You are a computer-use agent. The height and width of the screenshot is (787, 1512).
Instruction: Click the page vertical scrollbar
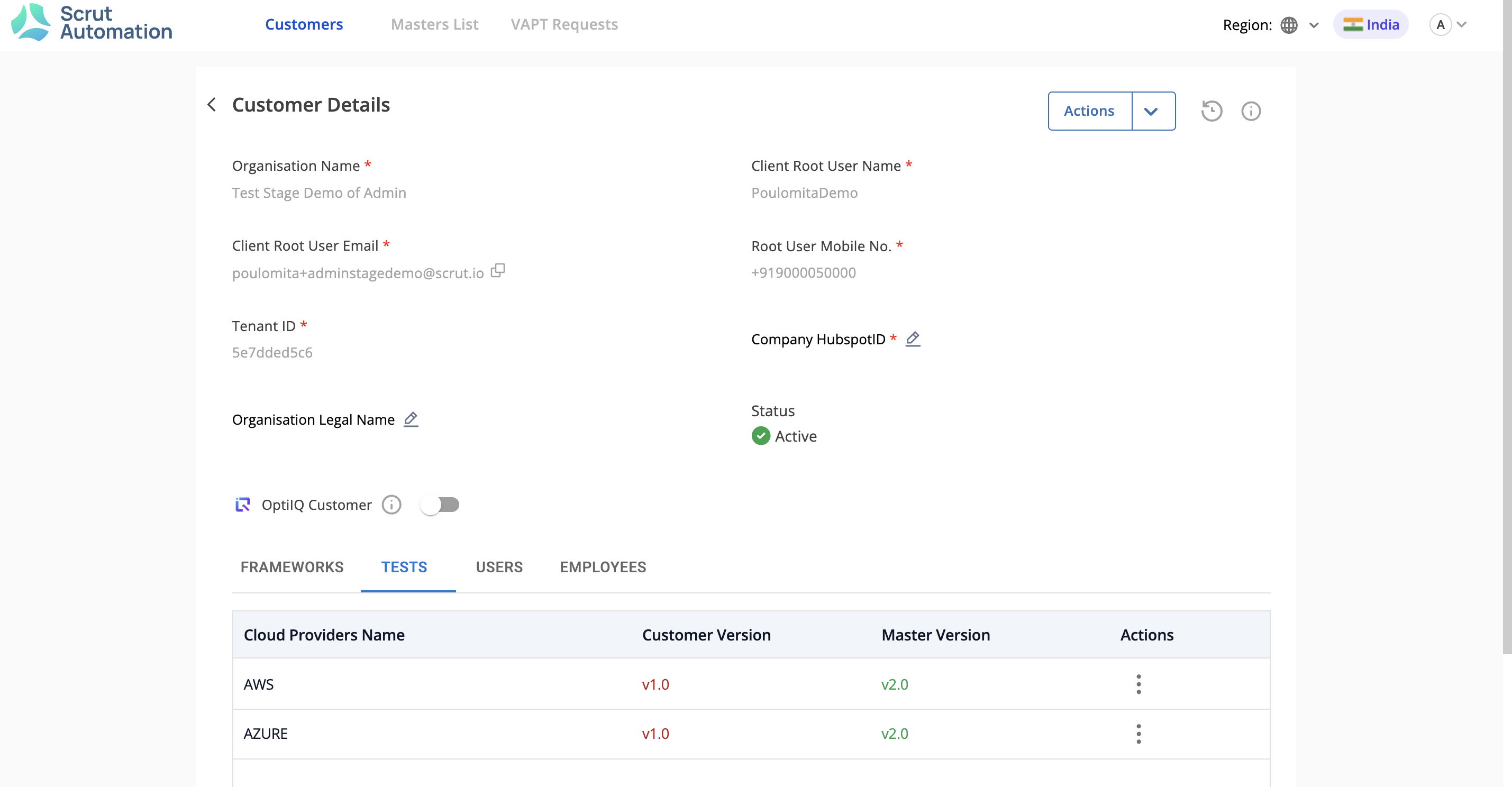click(x=1507, y=326)
